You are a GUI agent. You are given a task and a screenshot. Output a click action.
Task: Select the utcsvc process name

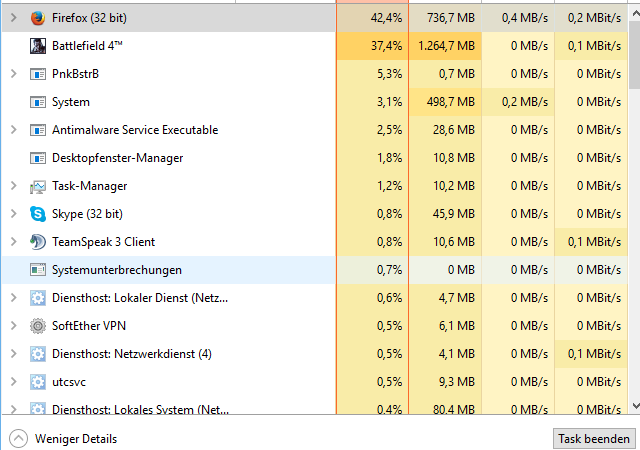pos(69,382)
